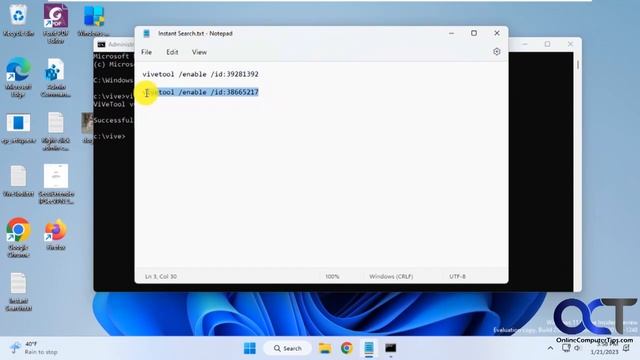Minimize the Notepad window
Screen dimensions: 640x360
point(451,33)
